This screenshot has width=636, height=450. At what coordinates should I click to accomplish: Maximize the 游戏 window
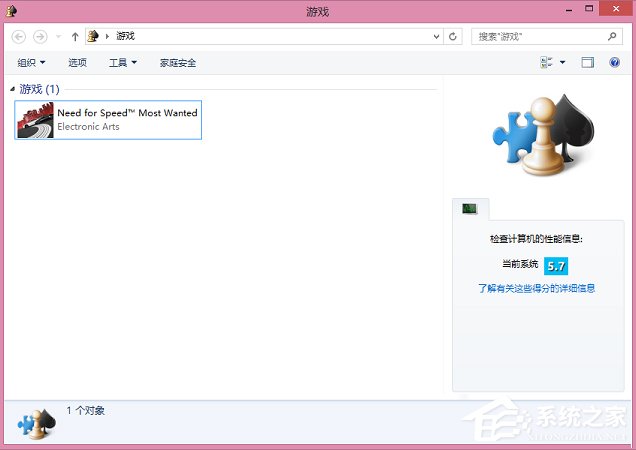point(589,9)
